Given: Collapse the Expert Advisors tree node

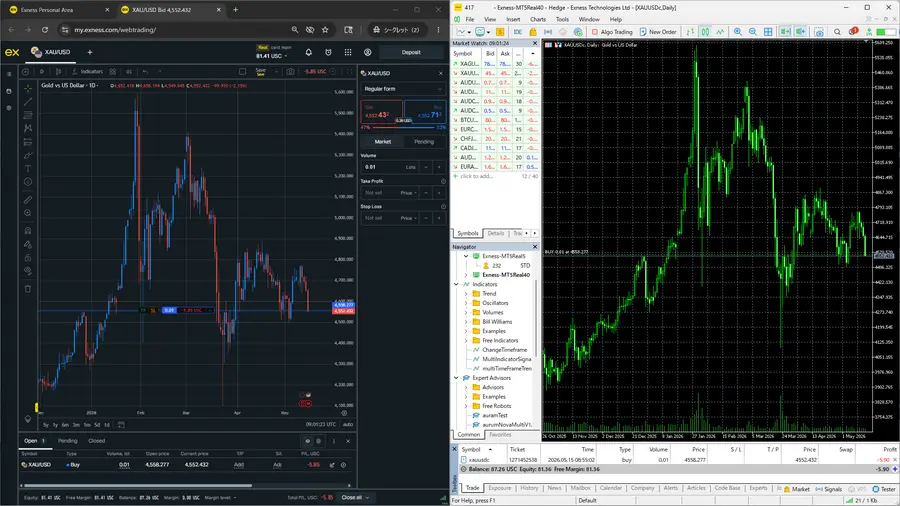Looking at the screenshot, I should pos(457,378).
